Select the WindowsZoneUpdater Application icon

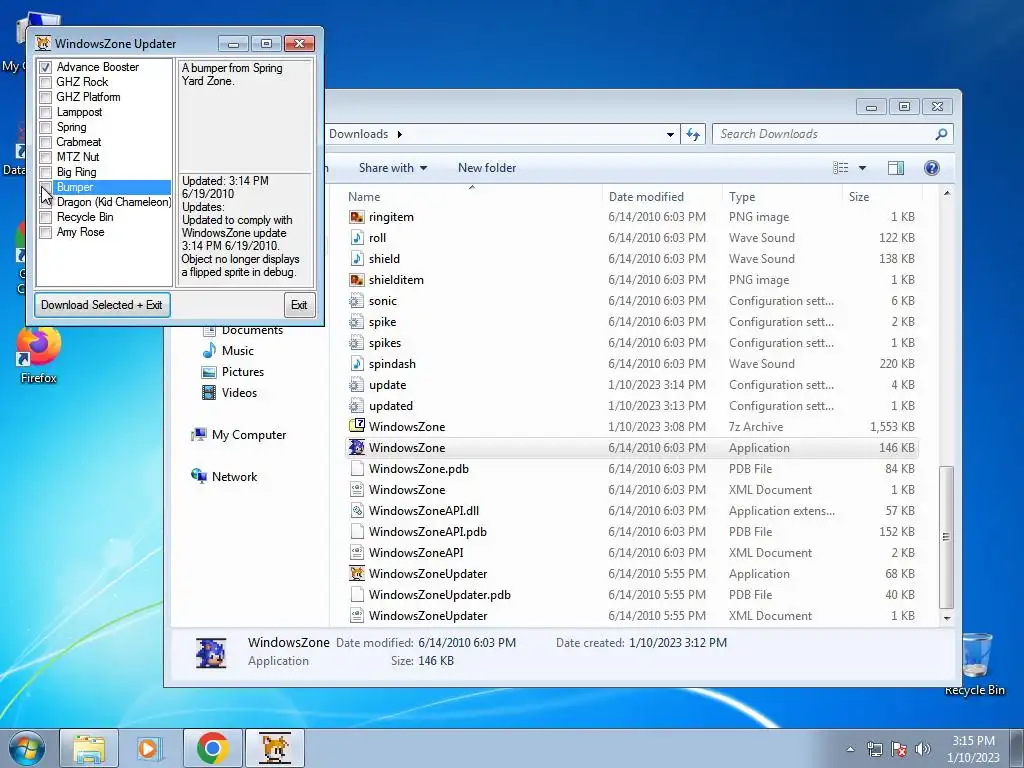357,573
